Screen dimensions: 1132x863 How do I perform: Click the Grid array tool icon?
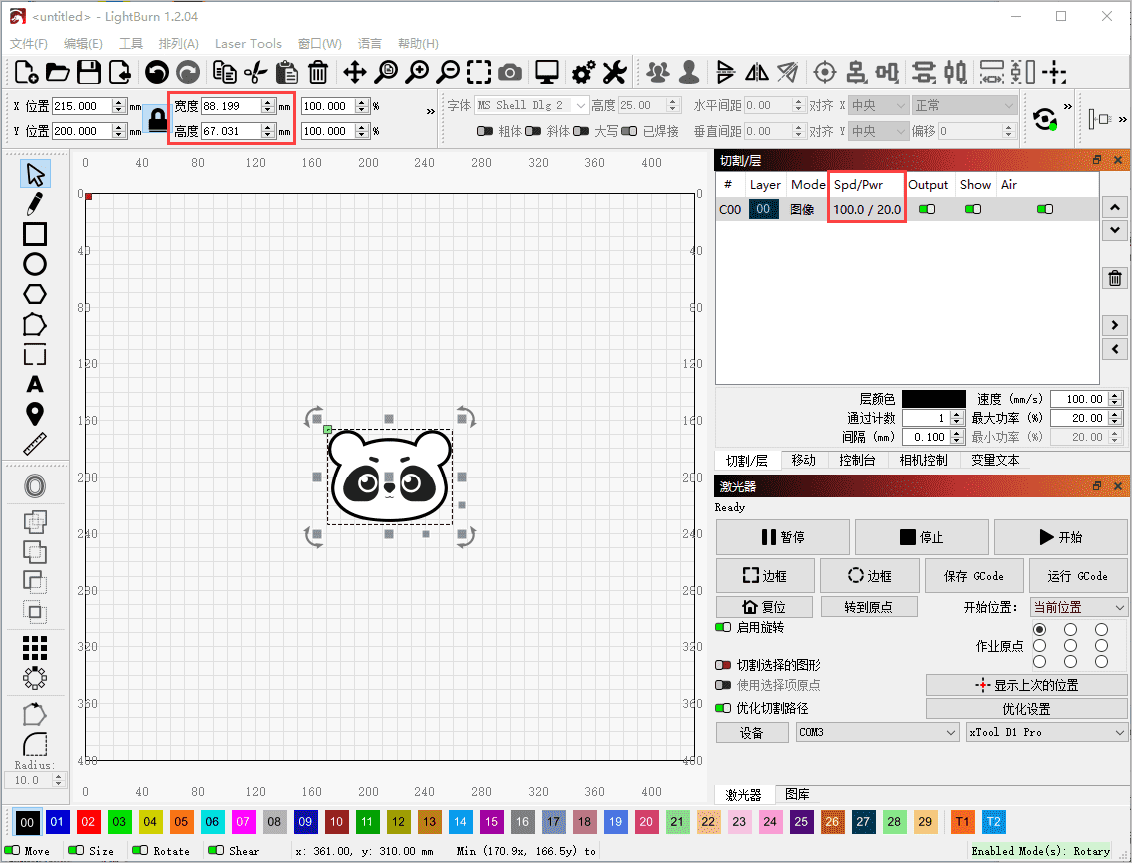click(35, 648)
